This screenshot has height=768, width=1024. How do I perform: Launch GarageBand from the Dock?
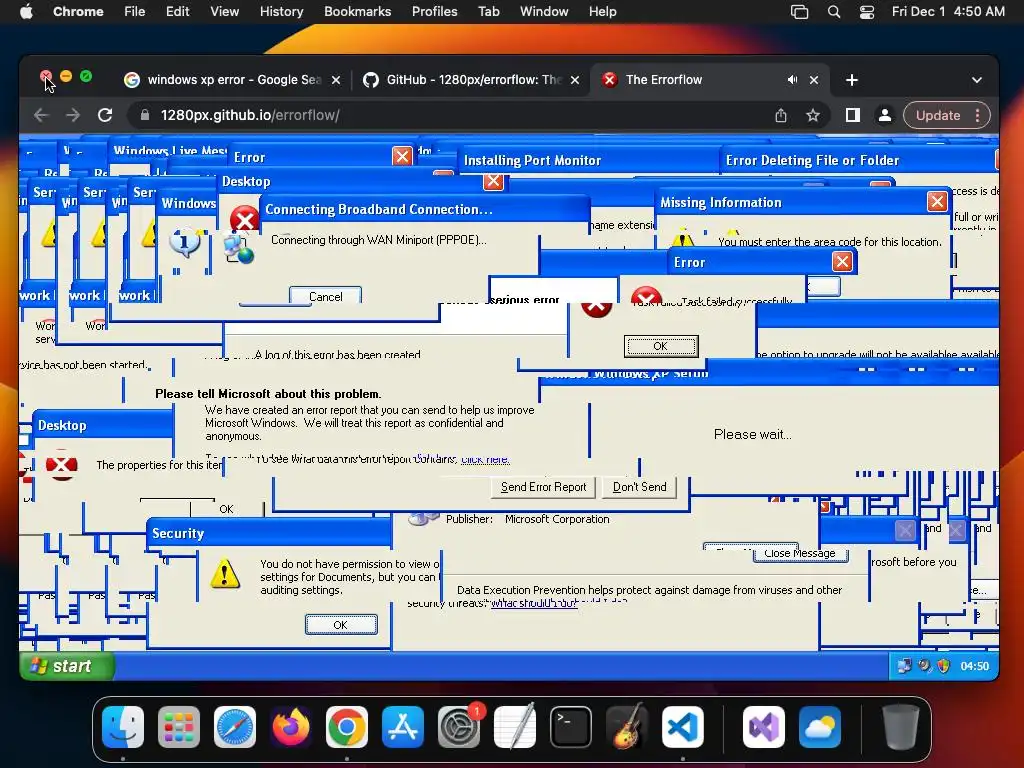pyautogui.click(x=627, y=727)
